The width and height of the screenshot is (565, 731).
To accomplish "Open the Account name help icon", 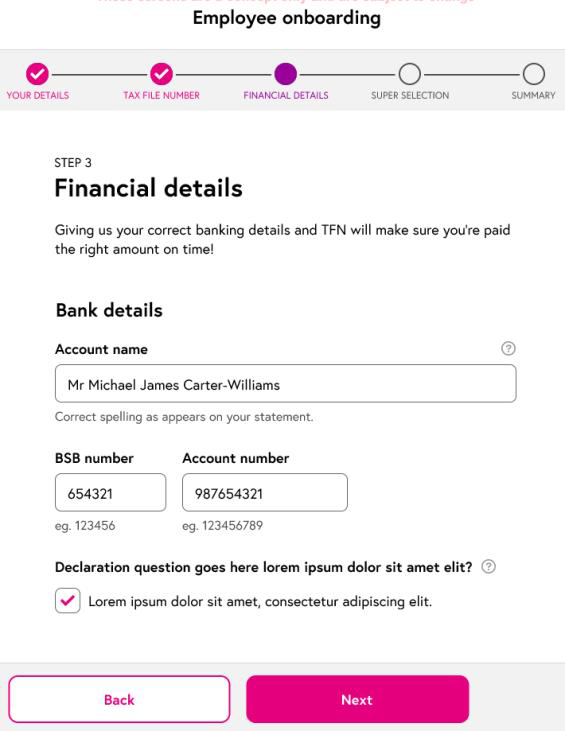I will pyautogui.click(x=508, y=348).
